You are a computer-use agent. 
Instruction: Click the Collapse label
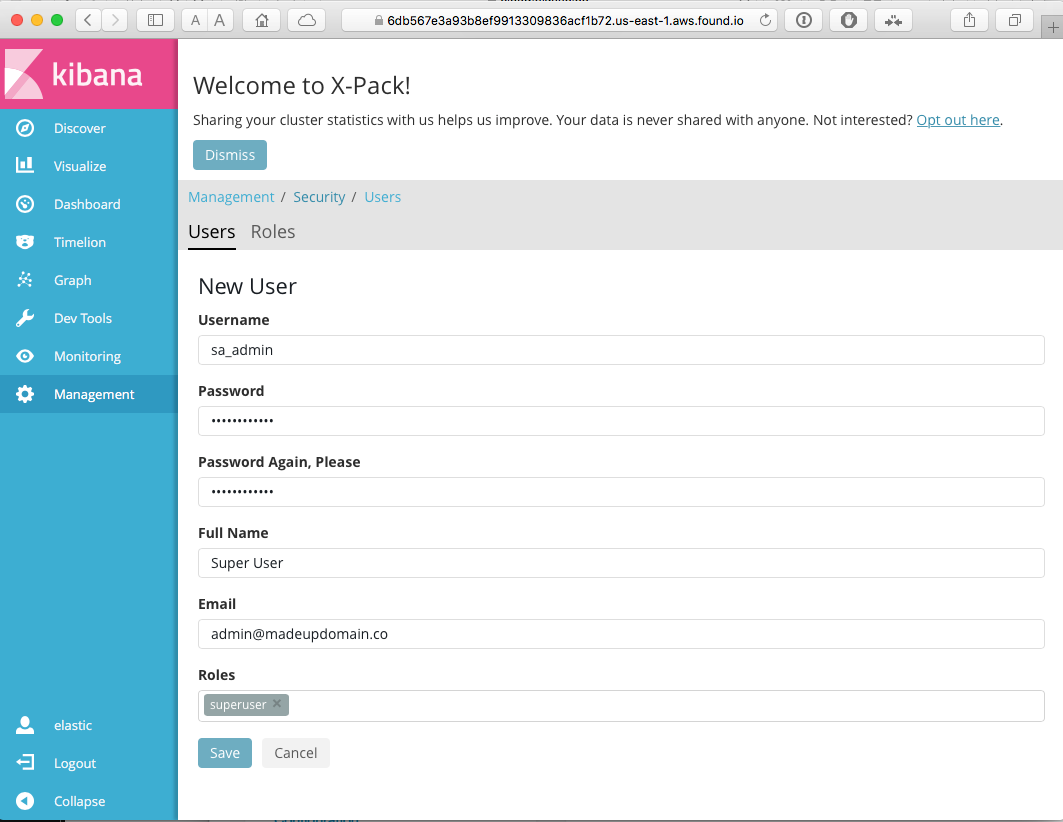79,801
